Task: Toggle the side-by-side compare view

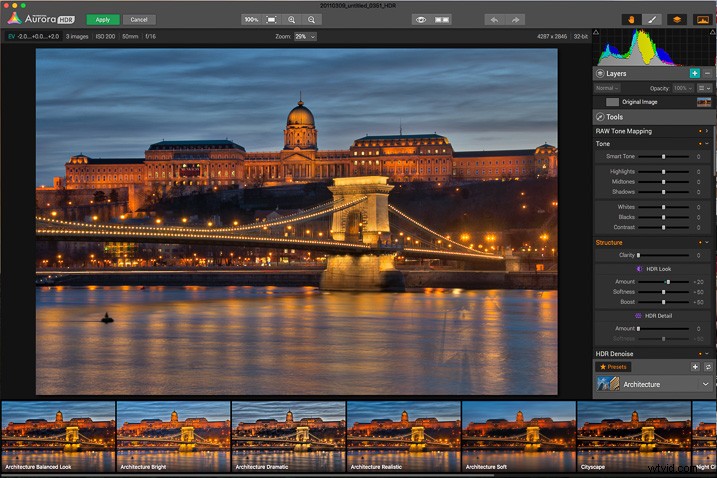Action: (x=442, y=20)
